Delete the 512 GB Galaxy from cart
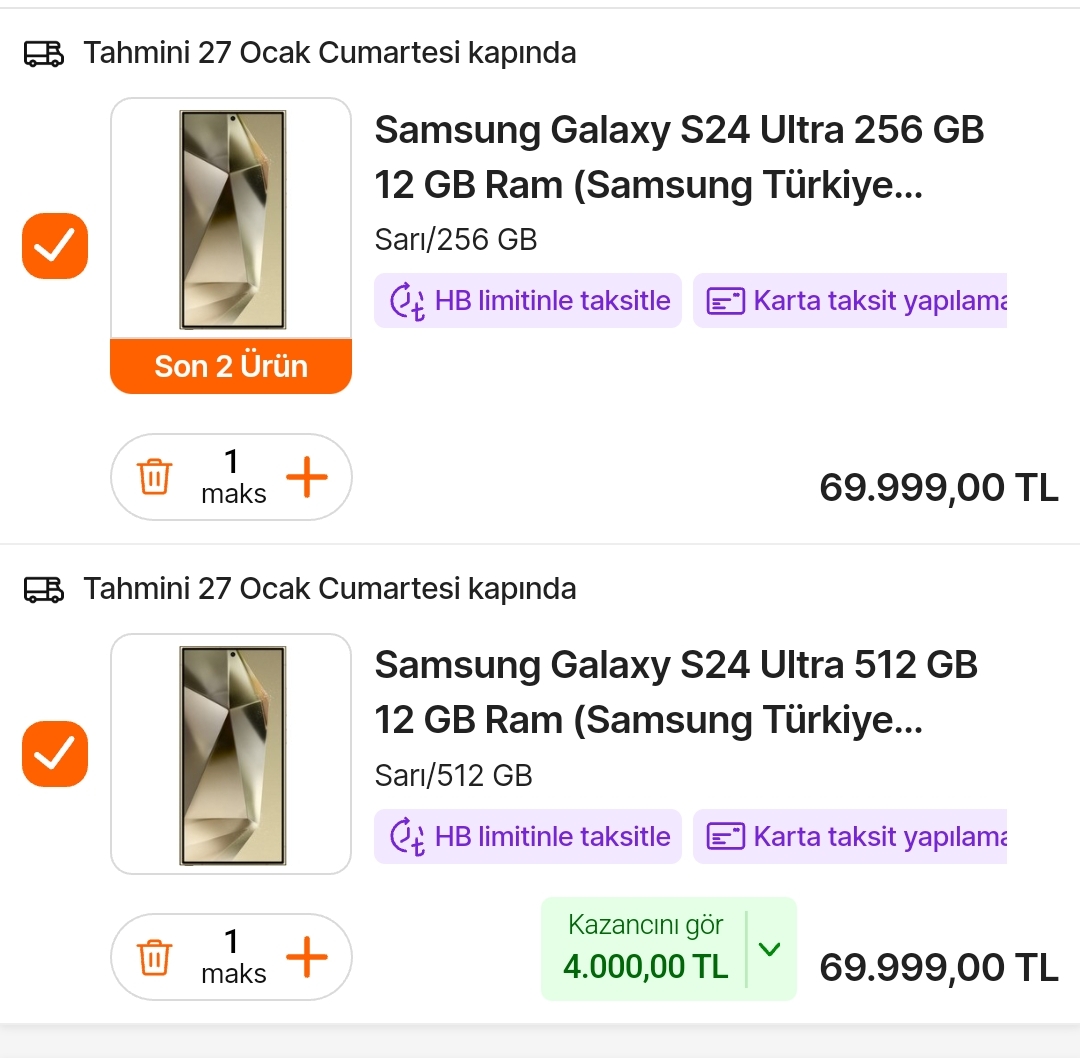This screenshot has height=1060, width=1080. 154,957
